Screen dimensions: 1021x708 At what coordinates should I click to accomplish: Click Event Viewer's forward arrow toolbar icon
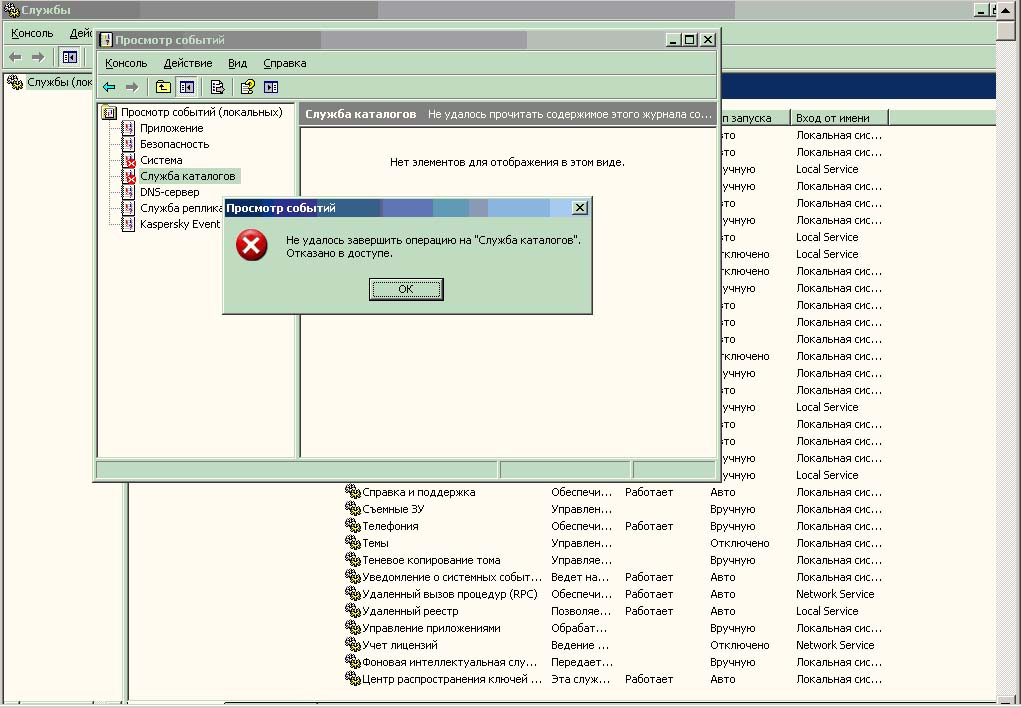pyautogui.click(x=132, y=87)
